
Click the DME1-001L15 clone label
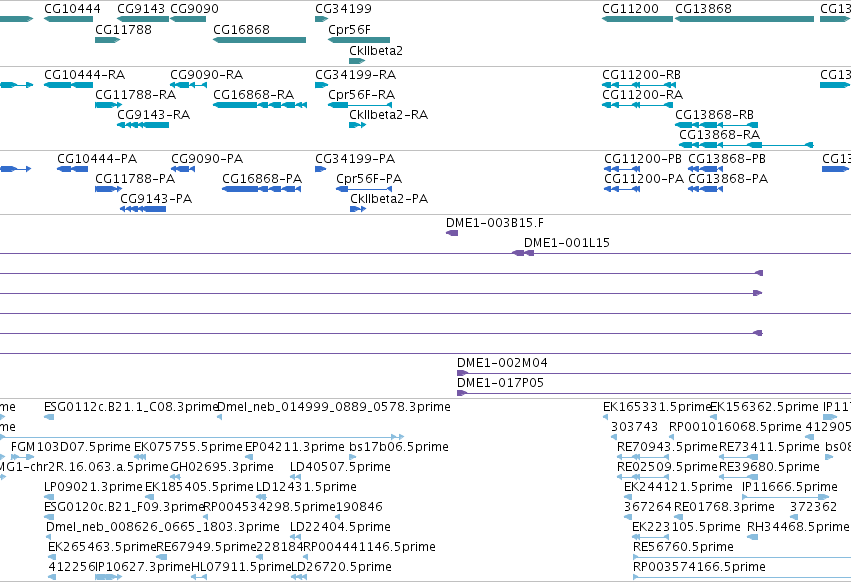[x=567, y=243]
